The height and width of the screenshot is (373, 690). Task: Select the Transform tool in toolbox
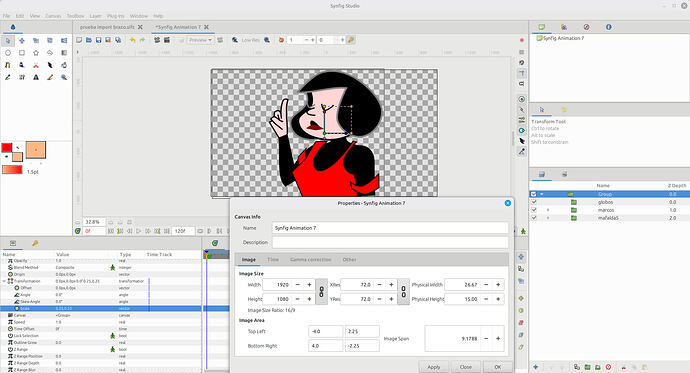point(8,40)
